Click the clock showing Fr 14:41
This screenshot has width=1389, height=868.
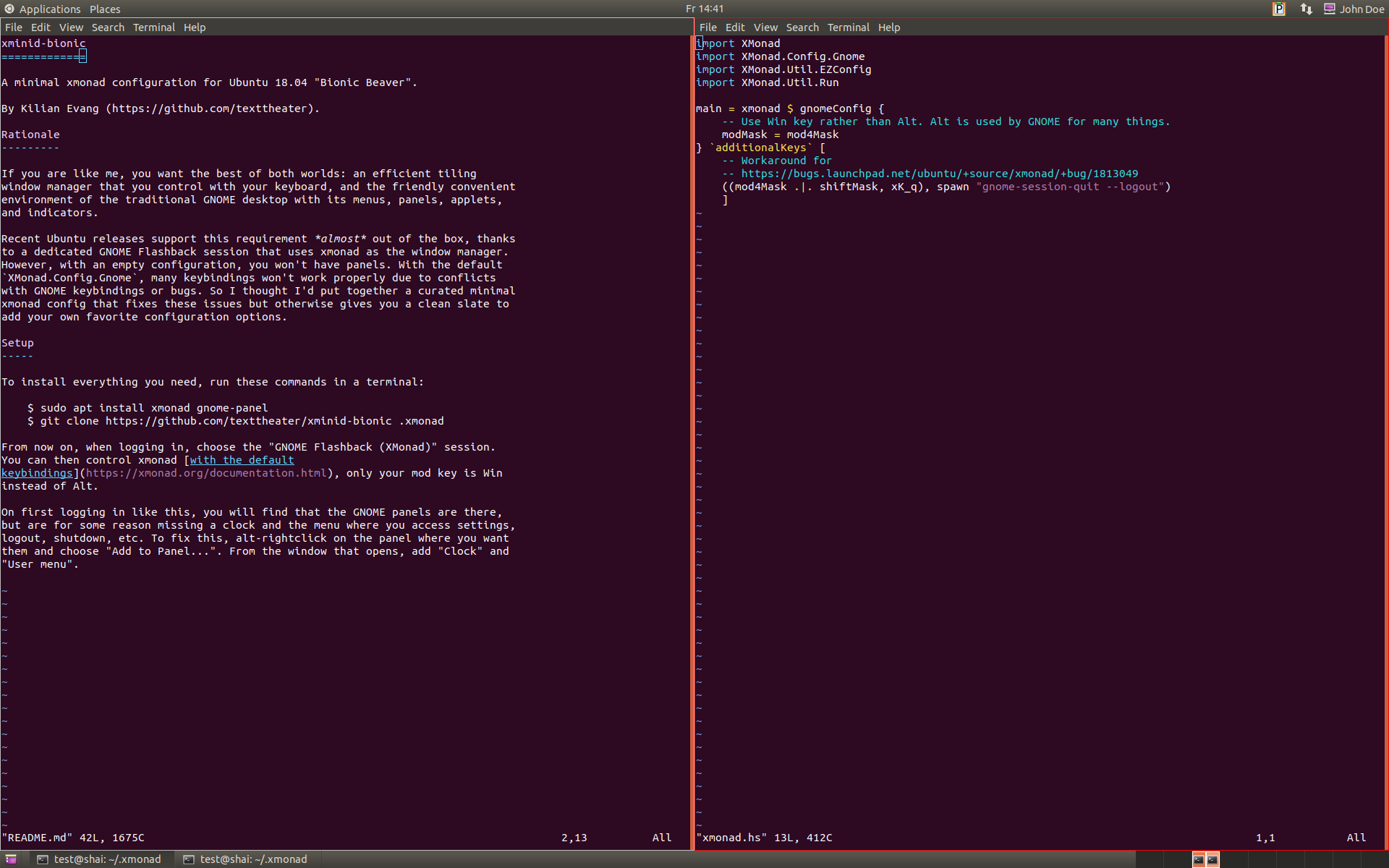pyautogui.click(x=704, y=9)
